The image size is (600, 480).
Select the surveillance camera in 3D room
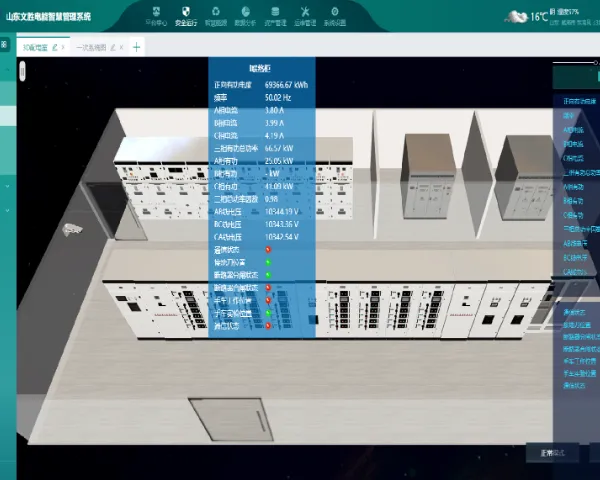[72, 229]
